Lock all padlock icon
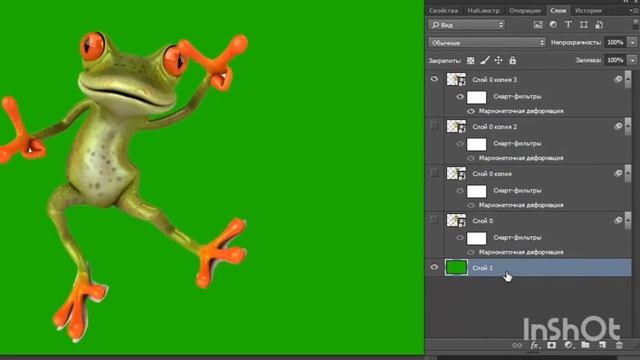The image size is (640, 360). click(513, 60)
